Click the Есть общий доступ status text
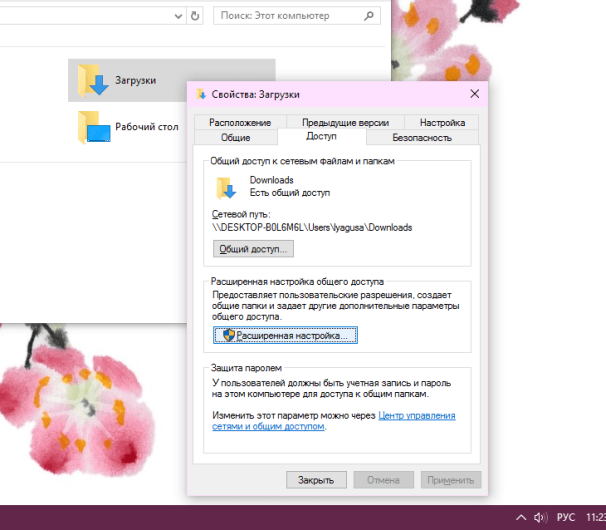Screen dimensions: 606x530 (x=290, y=193)
